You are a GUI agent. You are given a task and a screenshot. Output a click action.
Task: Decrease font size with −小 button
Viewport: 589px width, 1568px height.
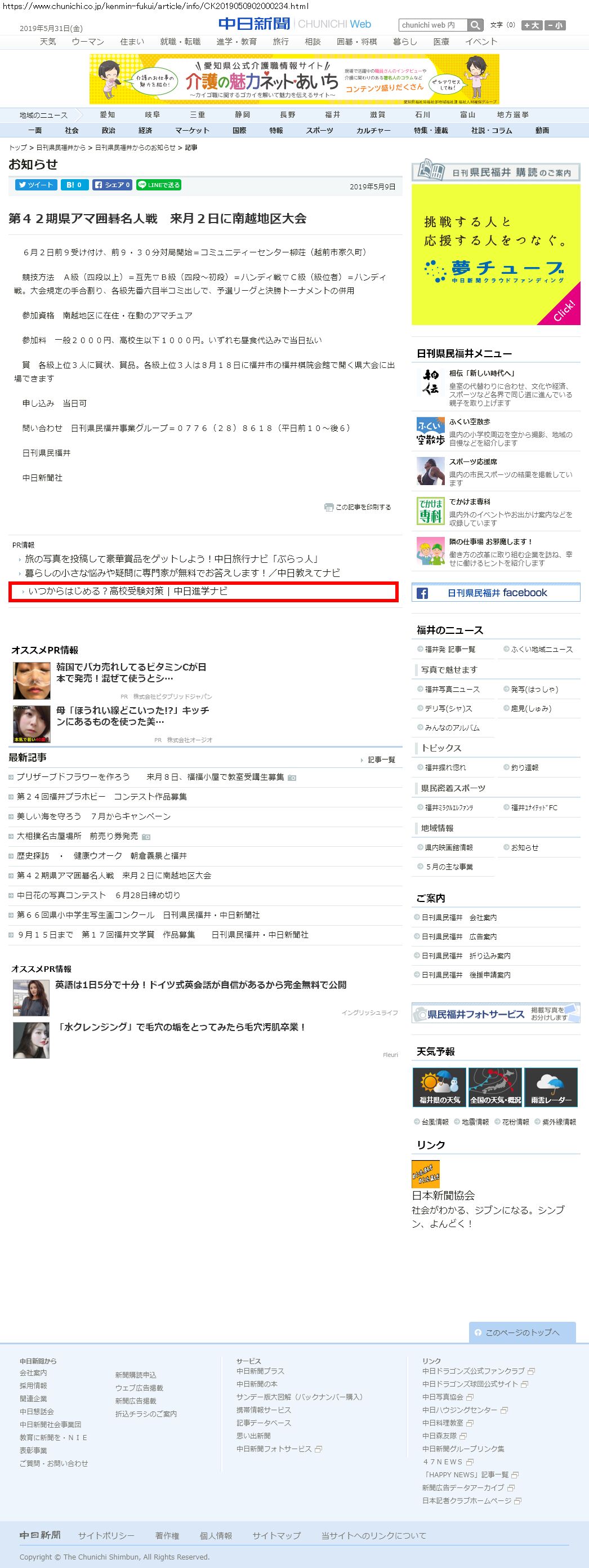555,25
